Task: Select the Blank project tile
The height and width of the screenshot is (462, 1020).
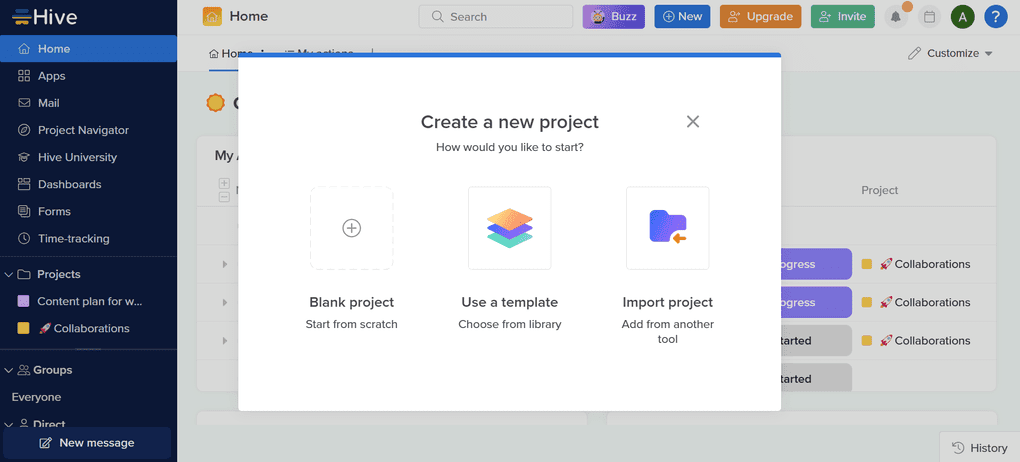Action: [351, 228]
